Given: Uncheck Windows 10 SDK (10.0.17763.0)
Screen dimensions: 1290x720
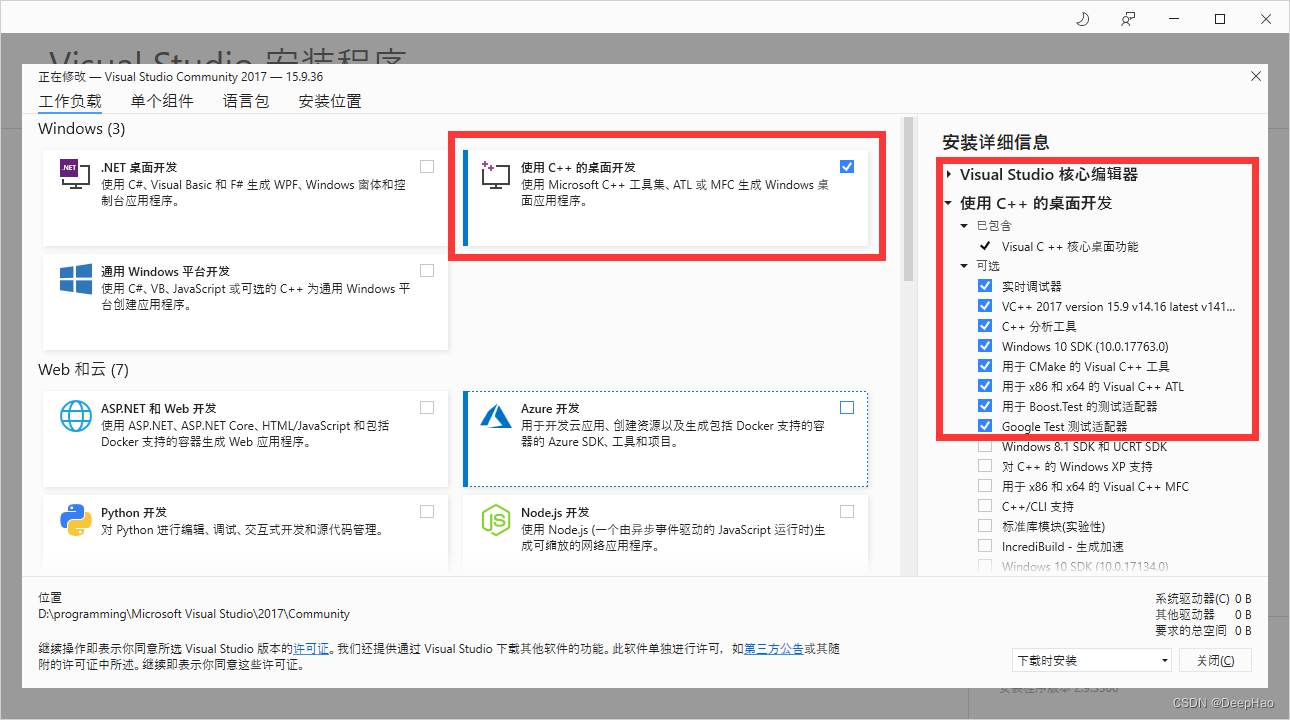Looking at the screenshot, I should point(985,346).
